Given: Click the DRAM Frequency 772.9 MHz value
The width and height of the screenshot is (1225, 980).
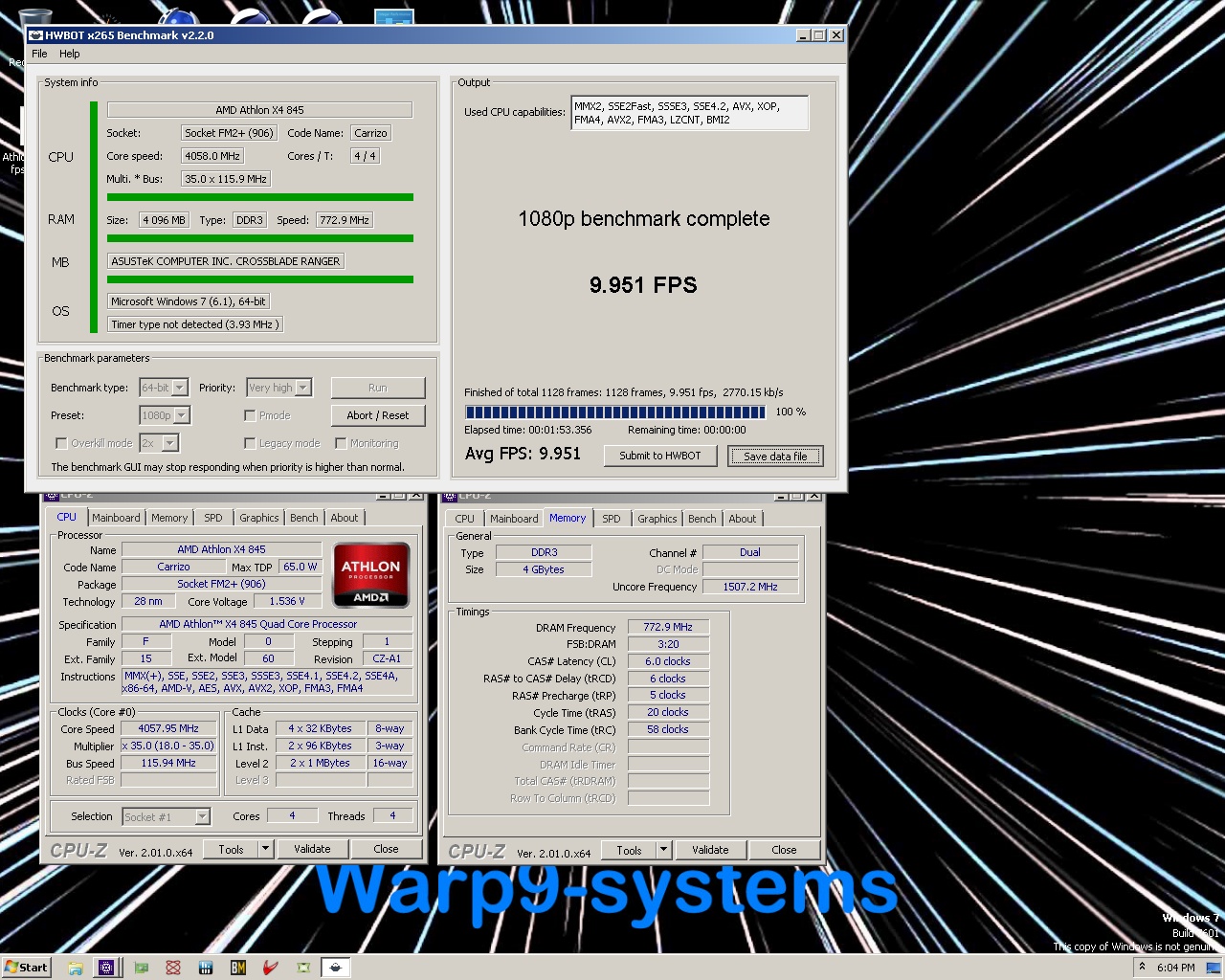Looking at the screenshot, I should point(668,627).
